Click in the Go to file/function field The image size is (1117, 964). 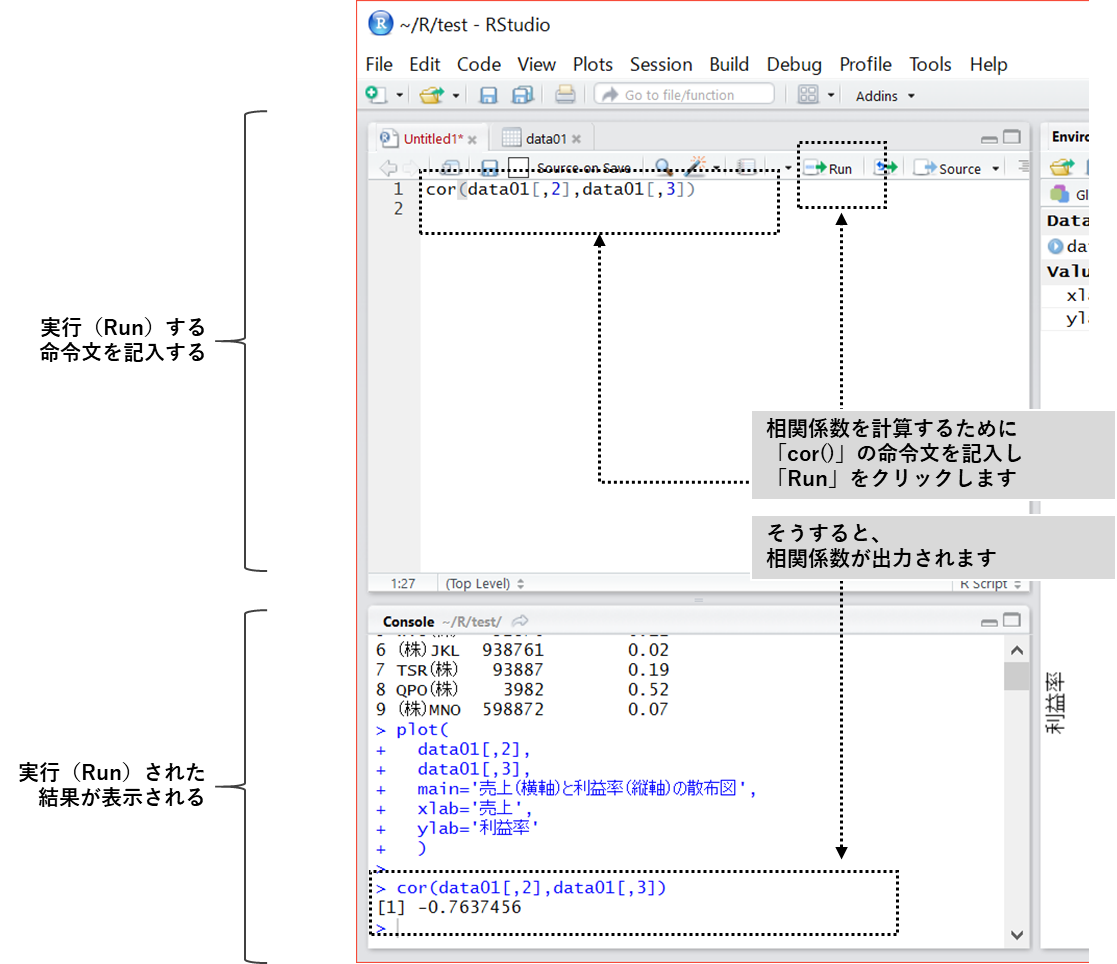pos(684,95)
